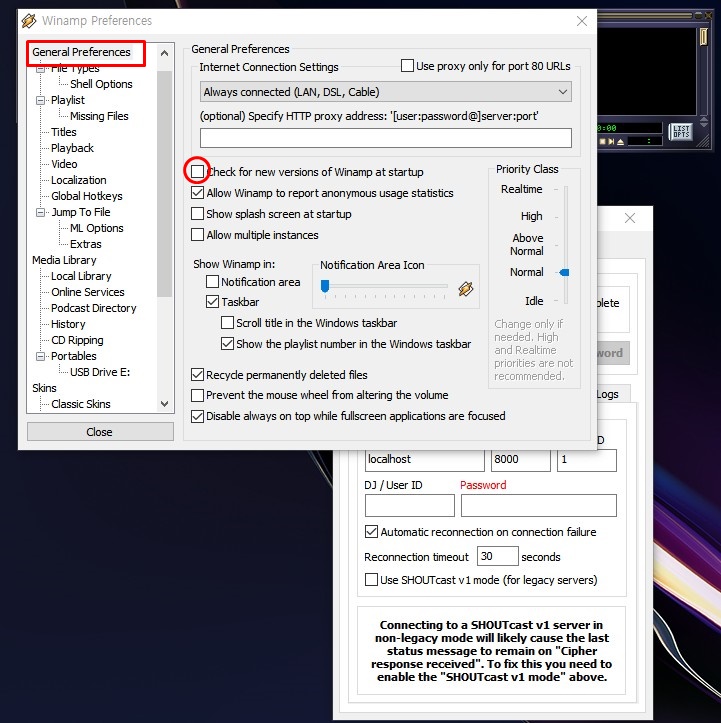Toggle Allow Winamp to report anonymous usage statistics
The width and height of the screenshot is (721, 723).
pyautogui.click(x=197, y=193)
